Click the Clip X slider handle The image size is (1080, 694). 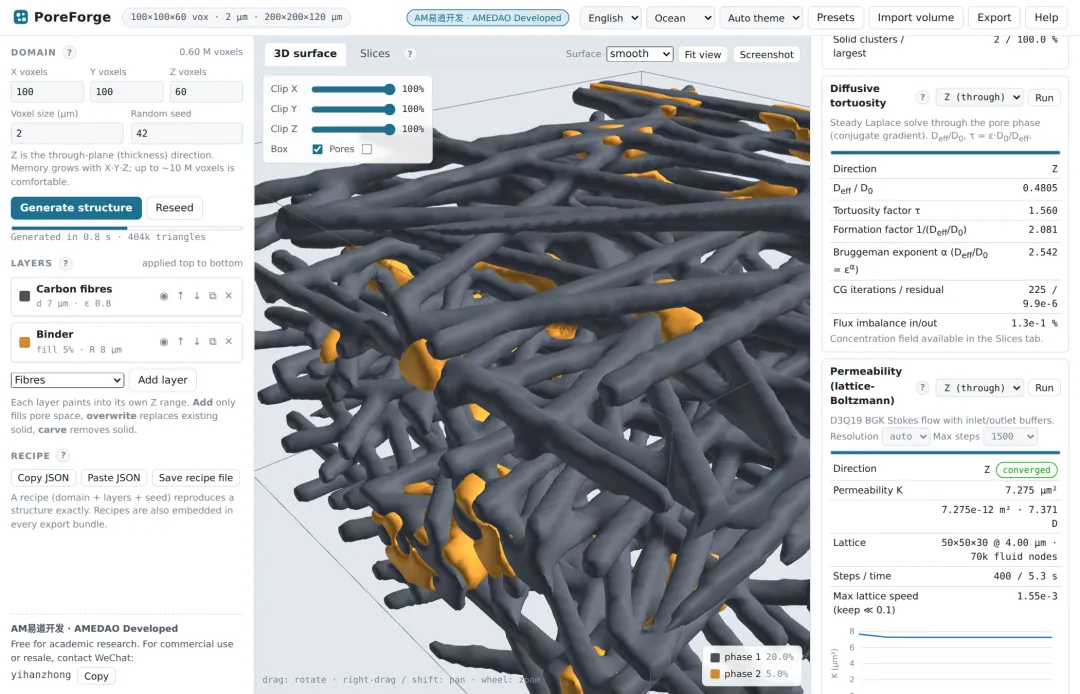pyautogui.click(x=390, y=89)
